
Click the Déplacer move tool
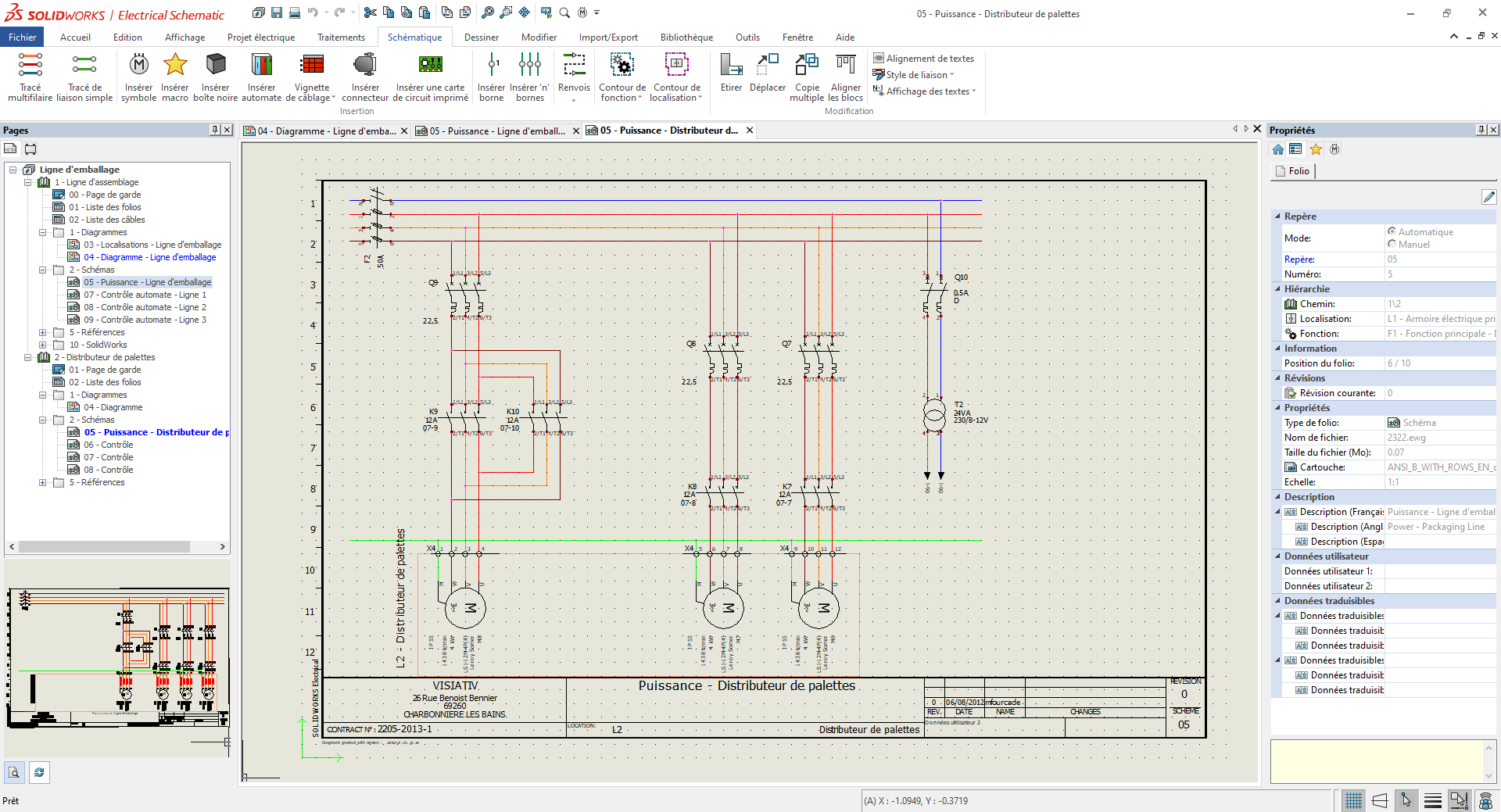768,73
